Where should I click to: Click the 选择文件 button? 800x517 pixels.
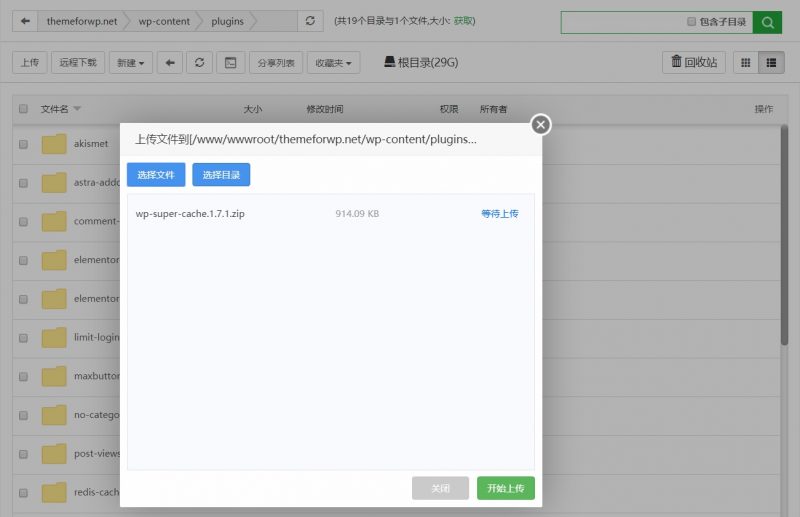[x=156, y=175]
